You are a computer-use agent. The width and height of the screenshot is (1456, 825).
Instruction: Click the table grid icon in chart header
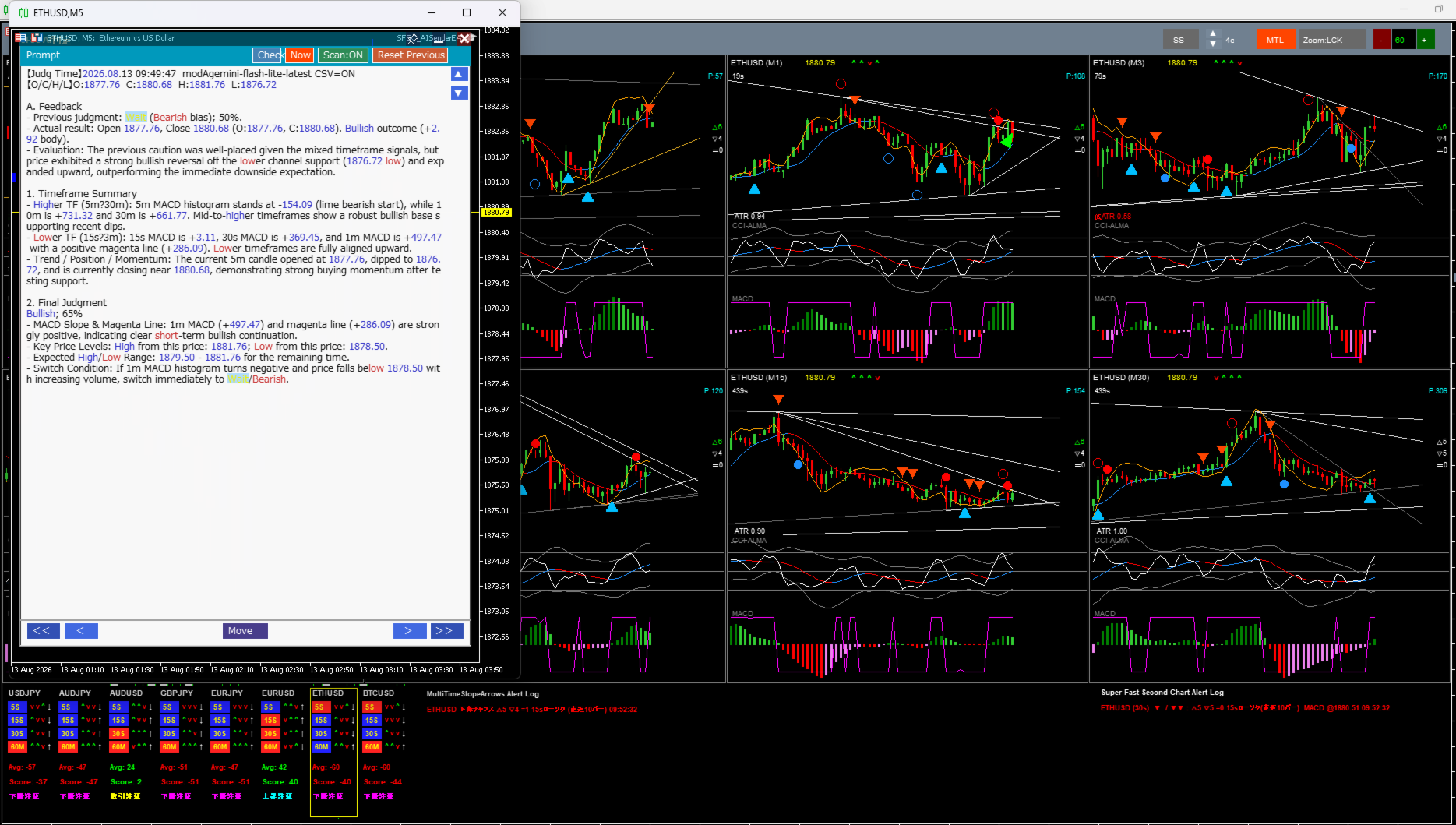coord(21,37)
